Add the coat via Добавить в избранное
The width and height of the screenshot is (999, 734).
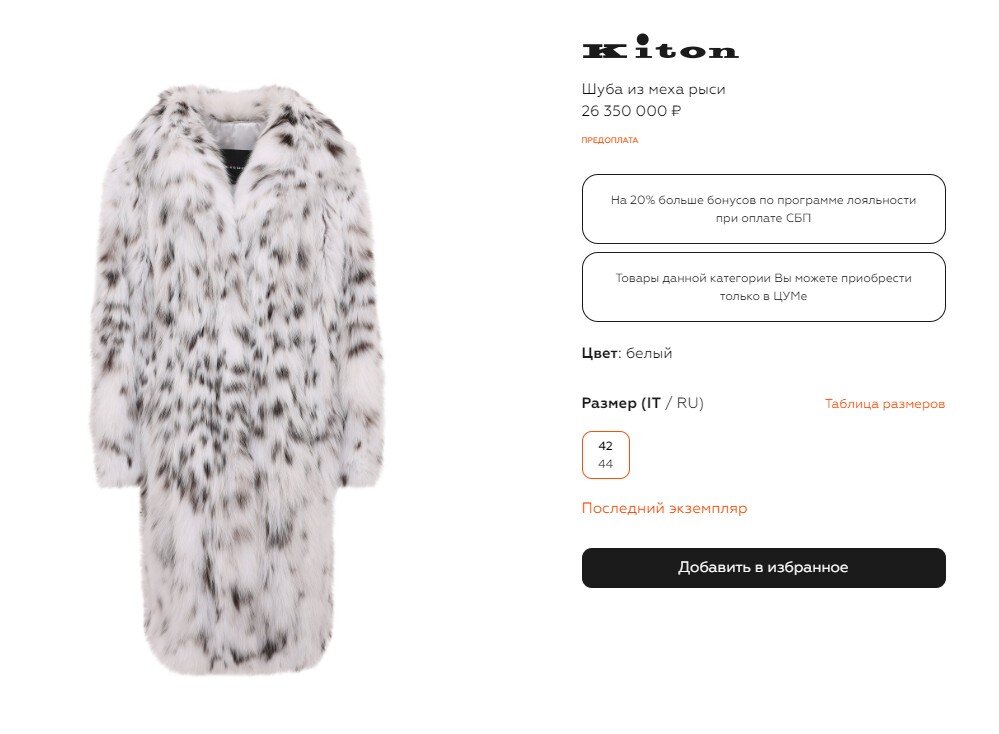tap(763, 568)
